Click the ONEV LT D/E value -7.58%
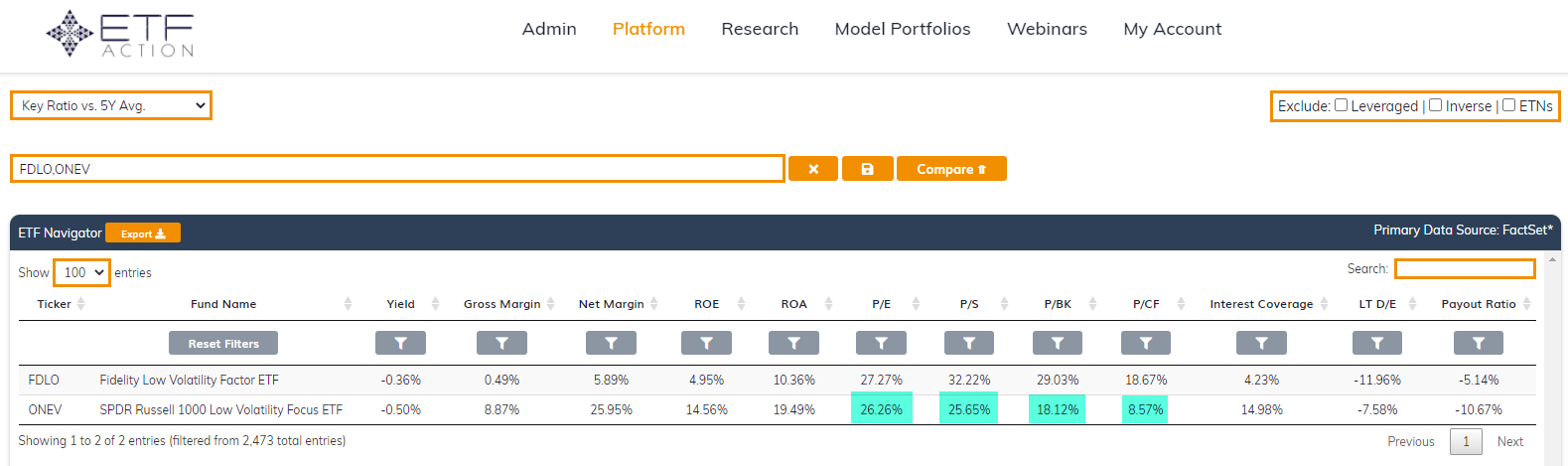The width and height of the screenshot is (1568, 466). click(x=1377, y=409)
